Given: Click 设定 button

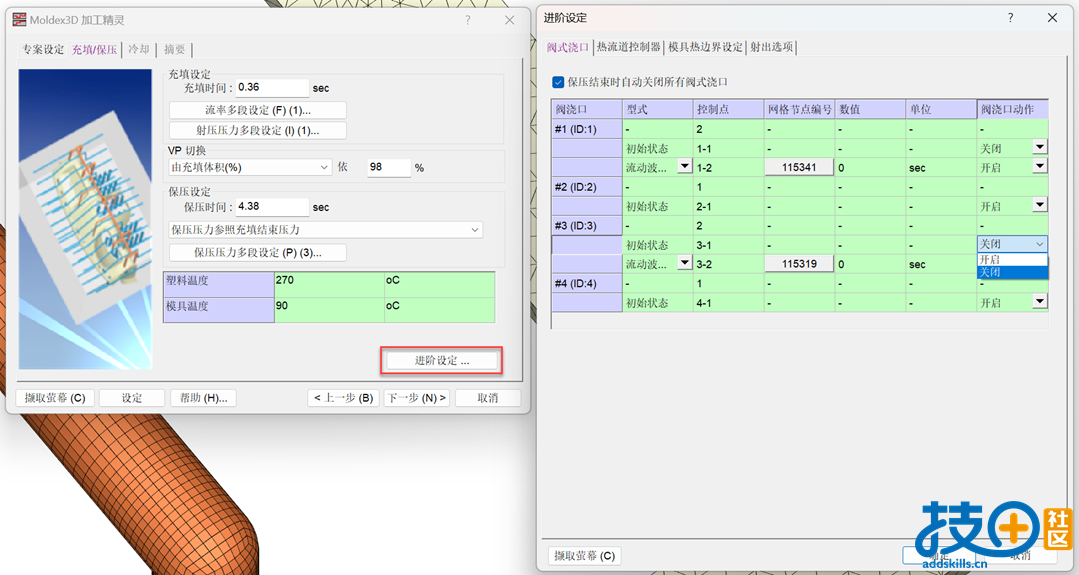Looking at the screenshot, I should tap(132, 398).
